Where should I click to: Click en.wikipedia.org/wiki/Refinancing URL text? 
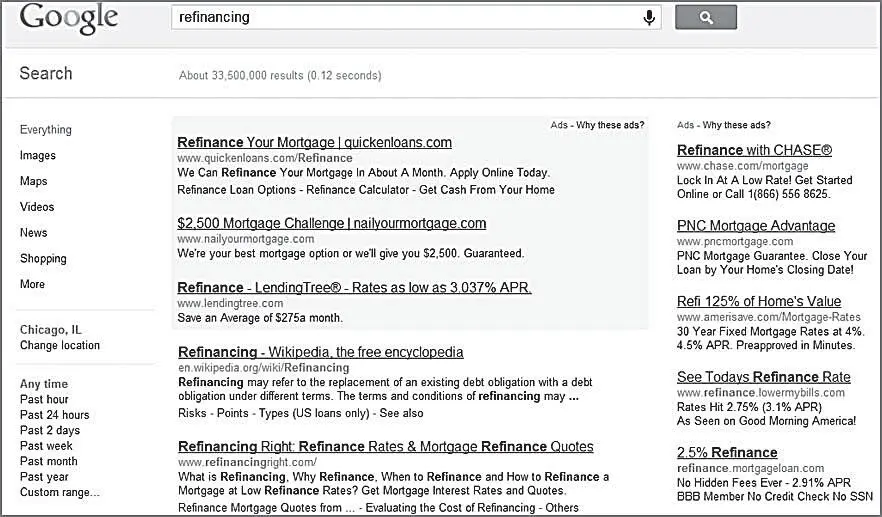tap(264, 367)
